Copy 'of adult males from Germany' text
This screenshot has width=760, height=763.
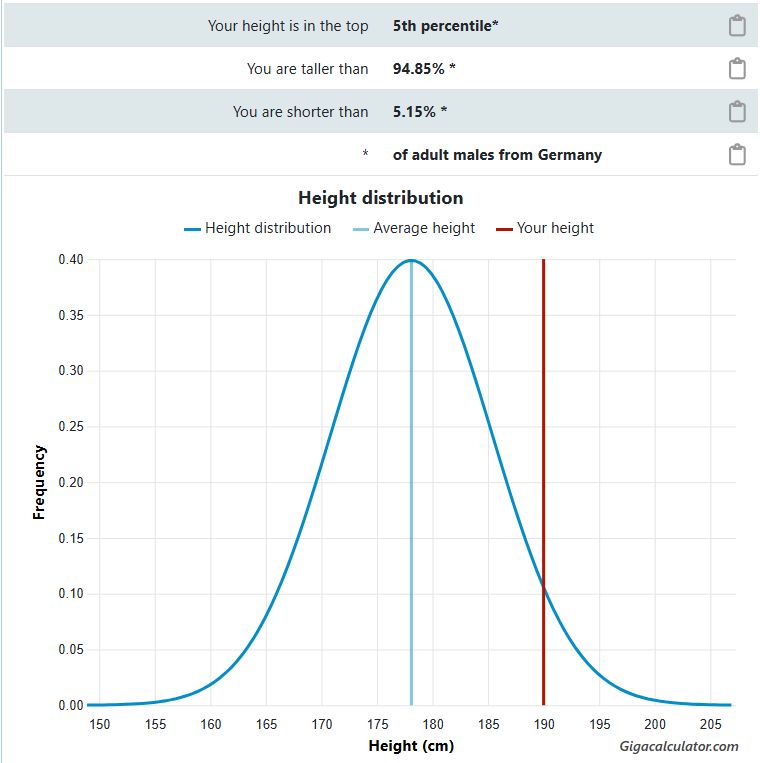737,155
